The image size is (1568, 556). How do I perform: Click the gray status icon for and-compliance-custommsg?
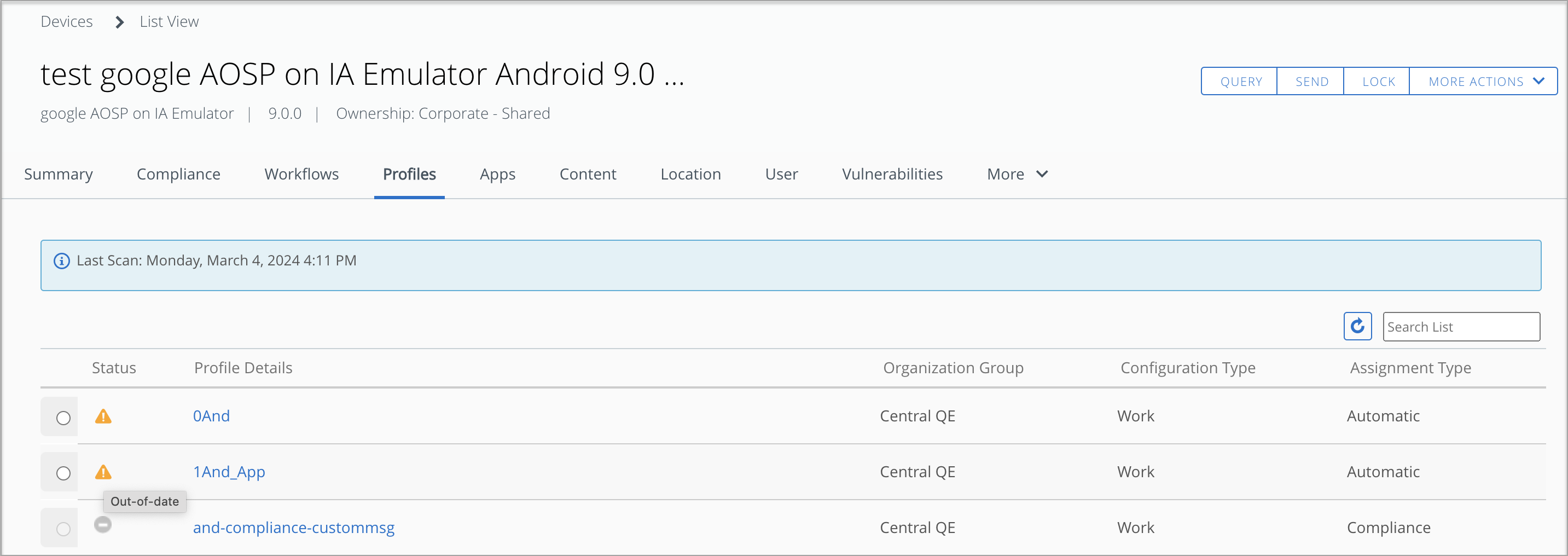103,524
